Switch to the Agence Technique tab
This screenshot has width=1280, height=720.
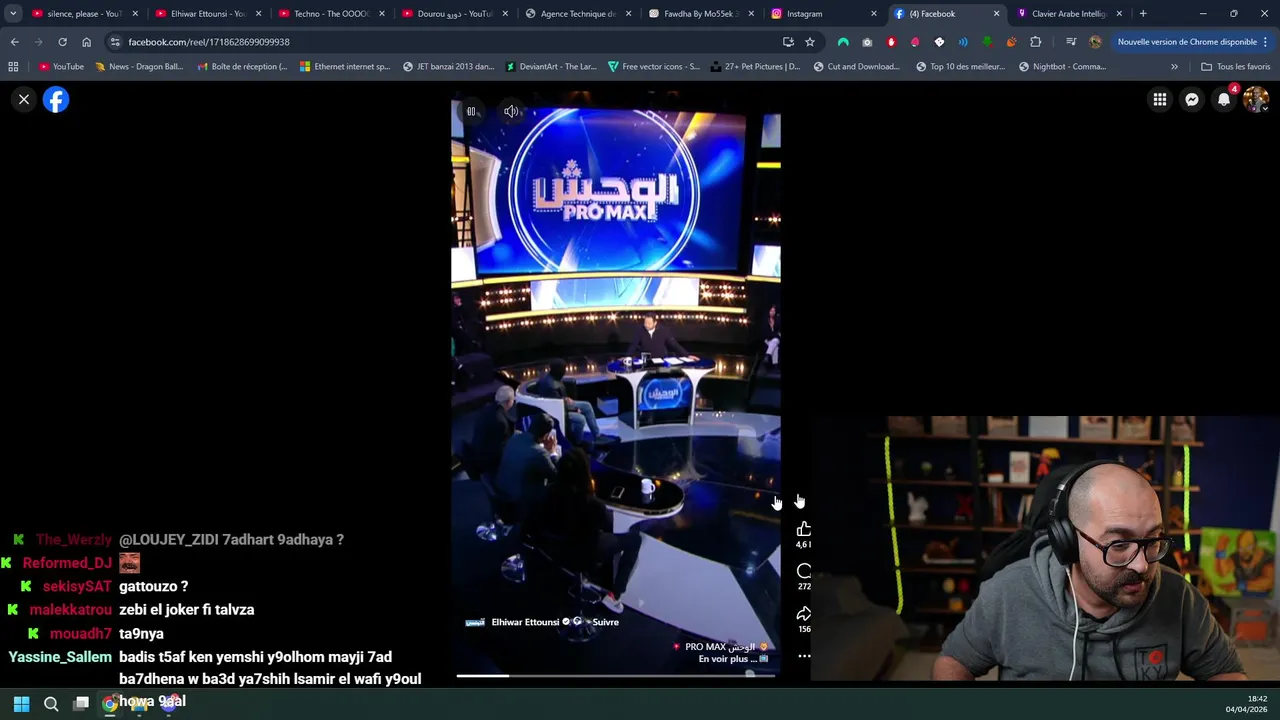[578, 14]
